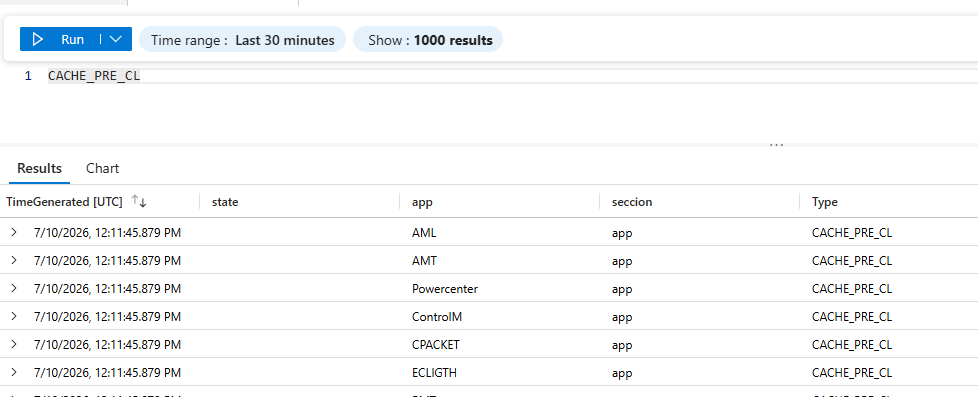Click the AML app cell
Viewport: 978px width, 397px height.
tap(424, 233)
